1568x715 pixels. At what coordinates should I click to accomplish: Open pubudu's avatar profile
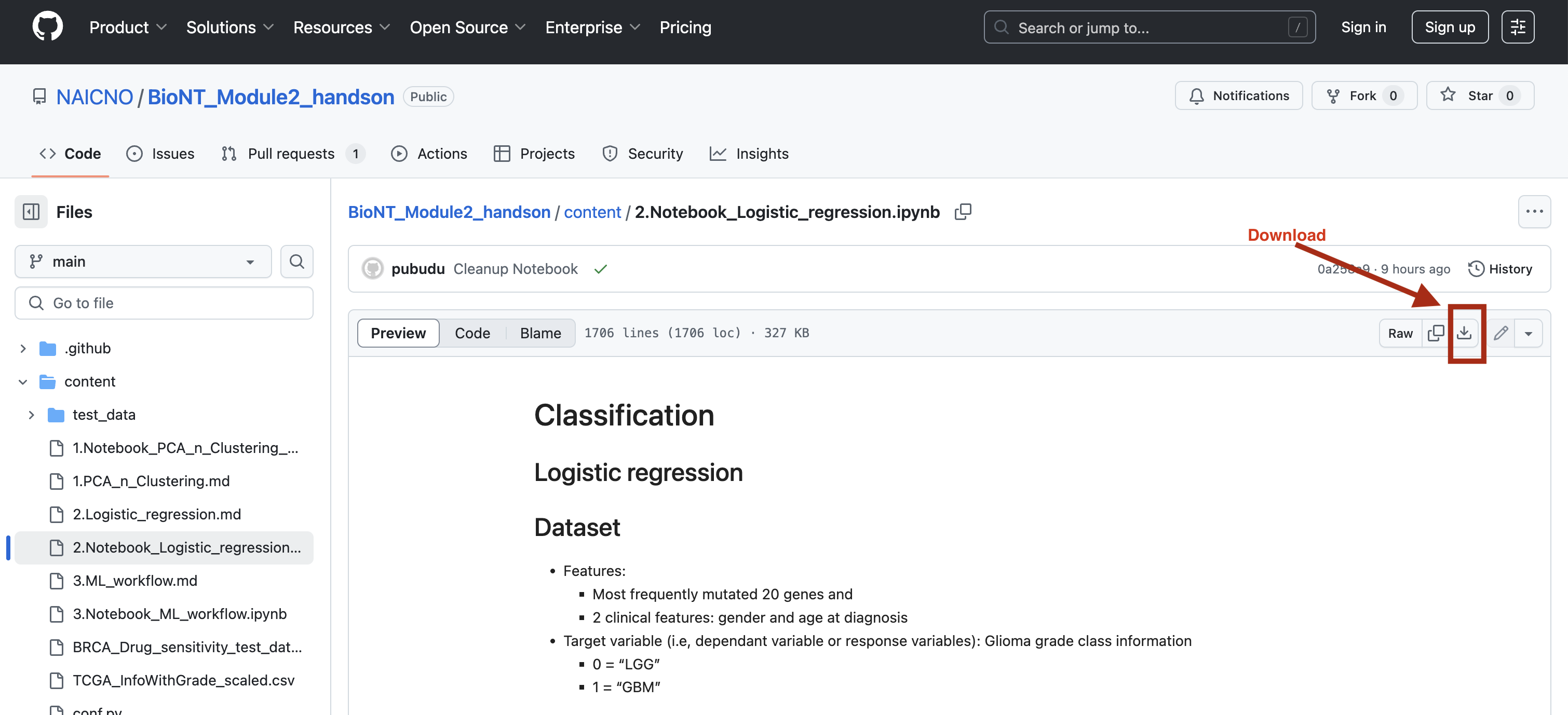coord(372,268)
